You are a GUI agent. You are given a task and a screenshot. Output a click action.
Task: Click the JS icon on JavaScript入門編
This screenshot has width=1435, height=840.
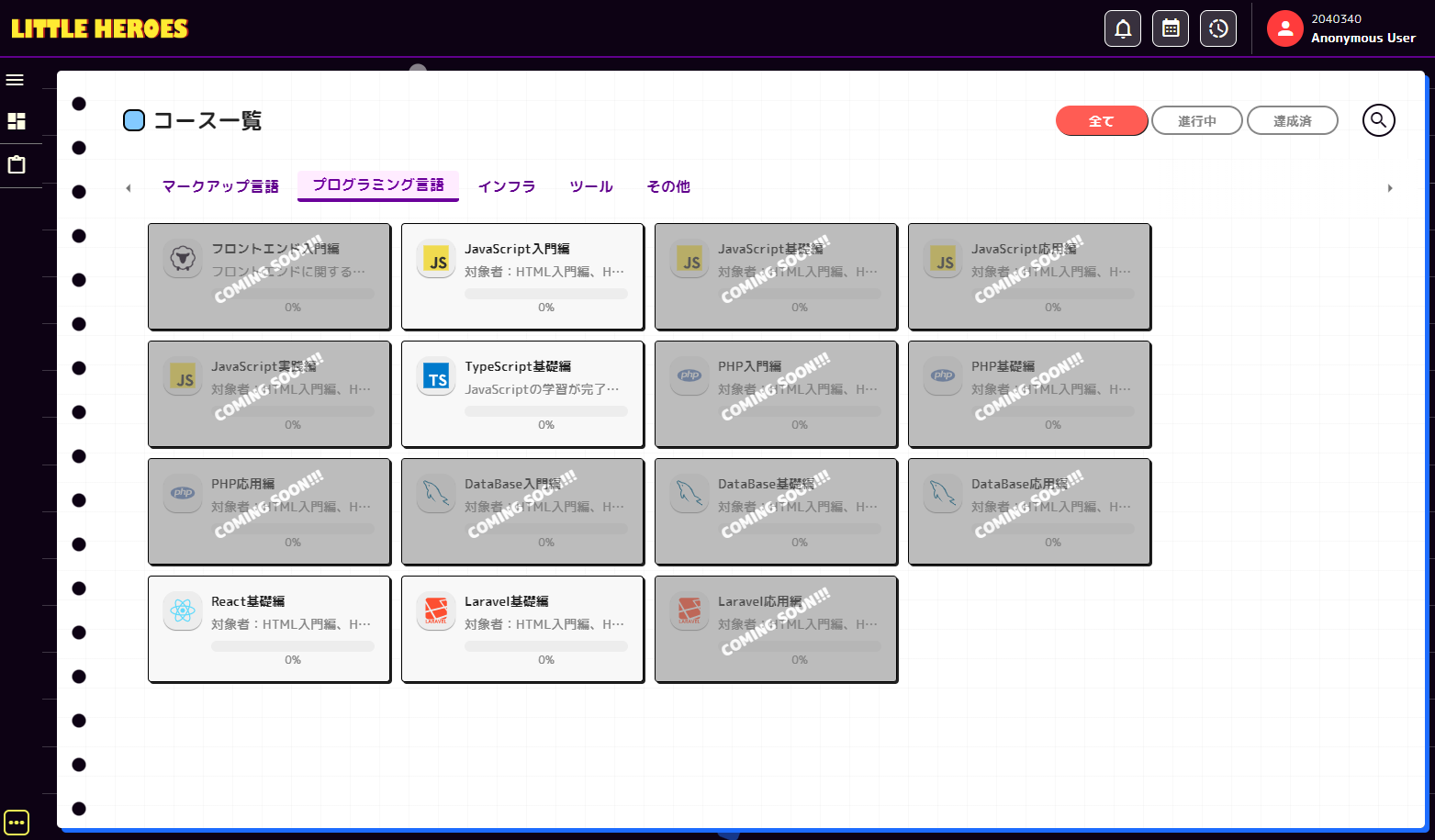coord(436,260)
